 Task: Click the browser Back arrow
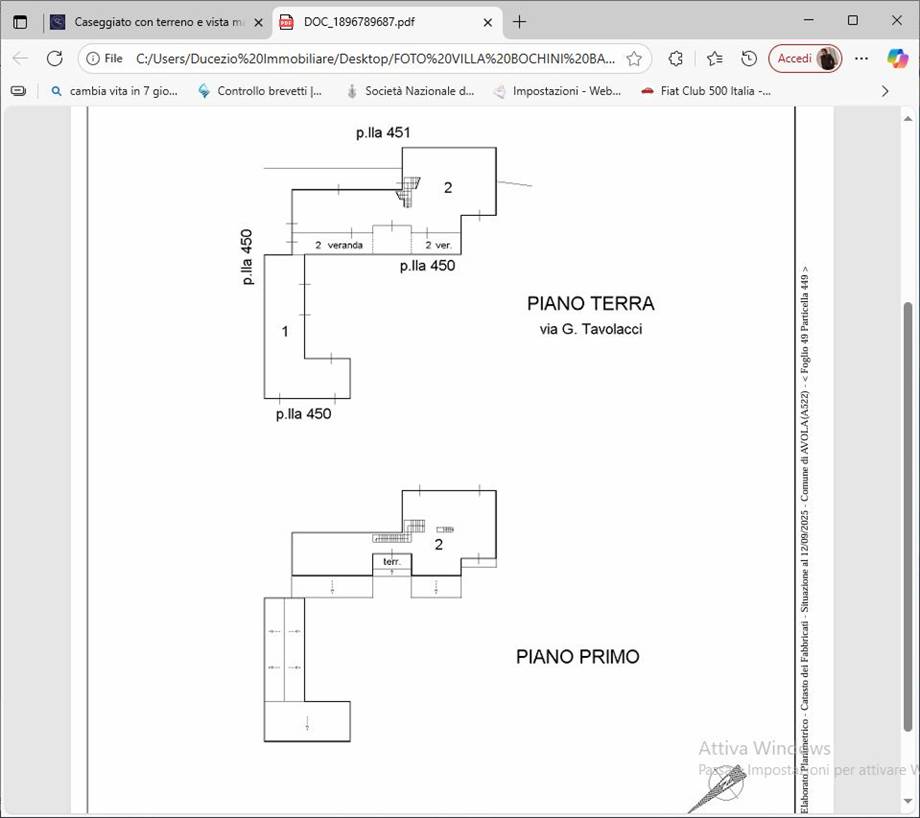[x=20, y=58]
